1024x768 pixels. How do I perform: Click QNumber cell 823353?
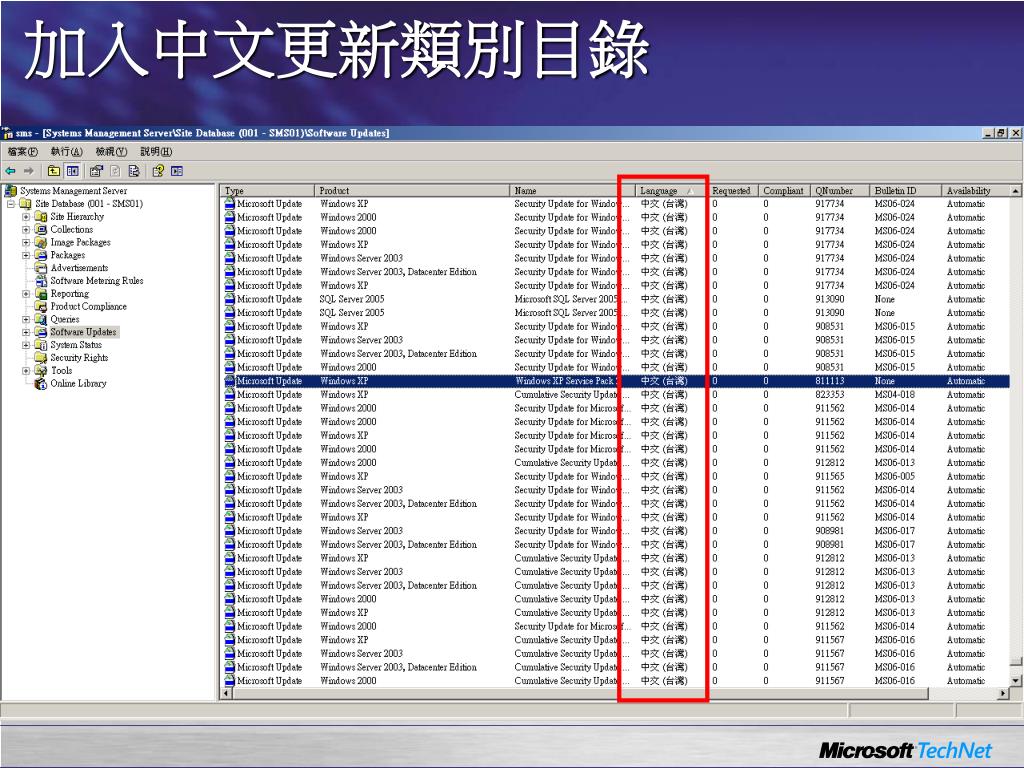coord(829,394)
